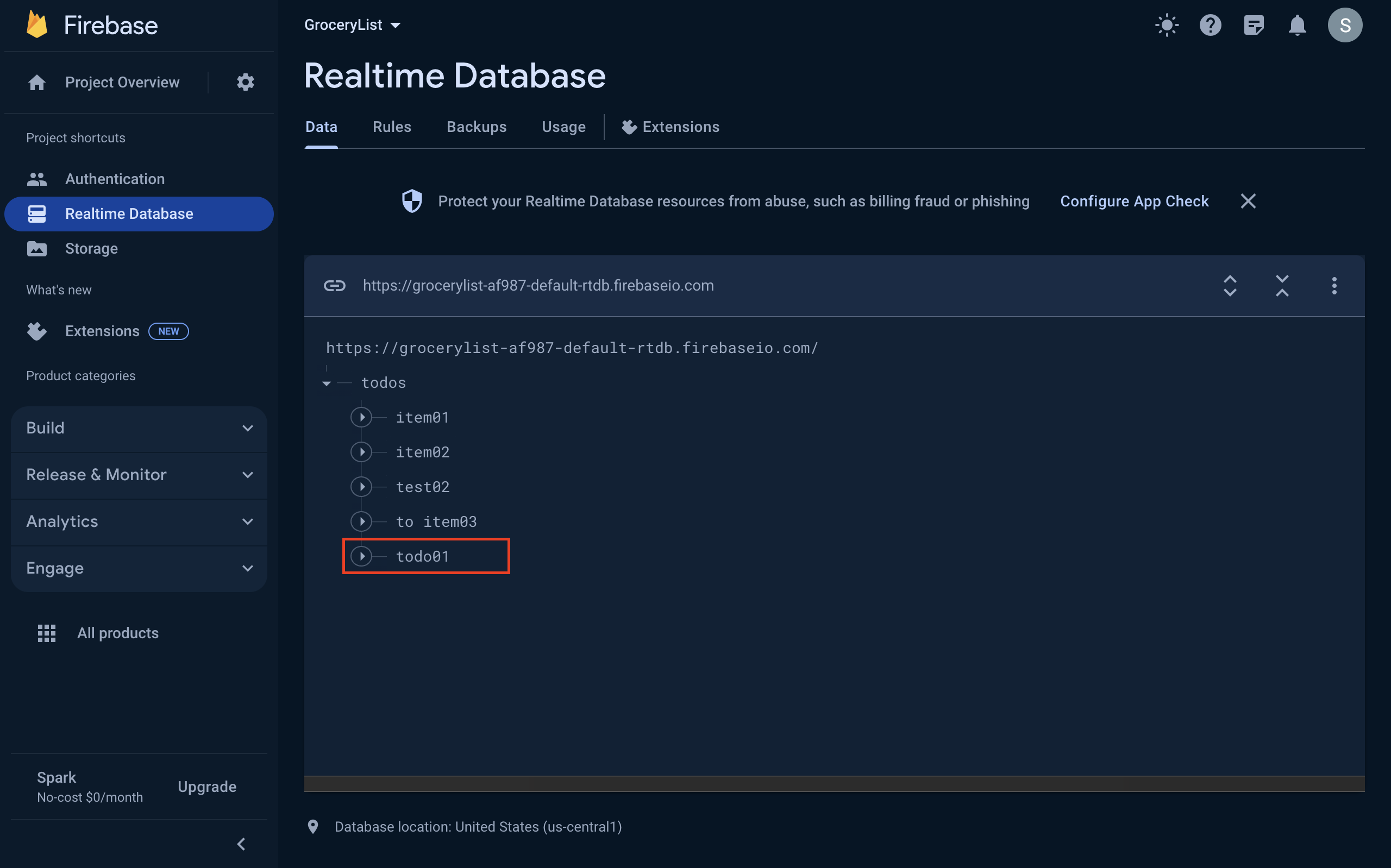
Task: Click Configure App Check link
Action: coord(1135,202)
